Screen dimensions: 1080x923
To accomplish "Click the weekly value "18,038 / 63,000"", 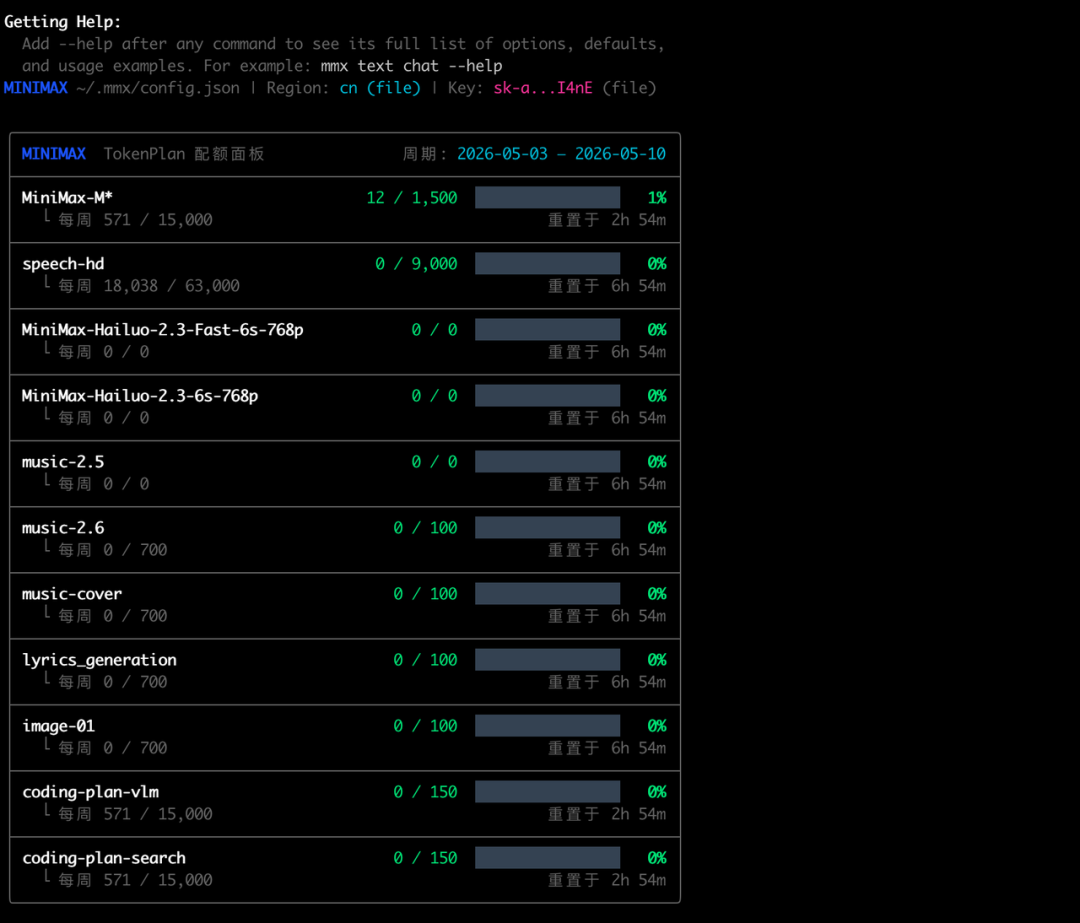I will pos(172,286).
